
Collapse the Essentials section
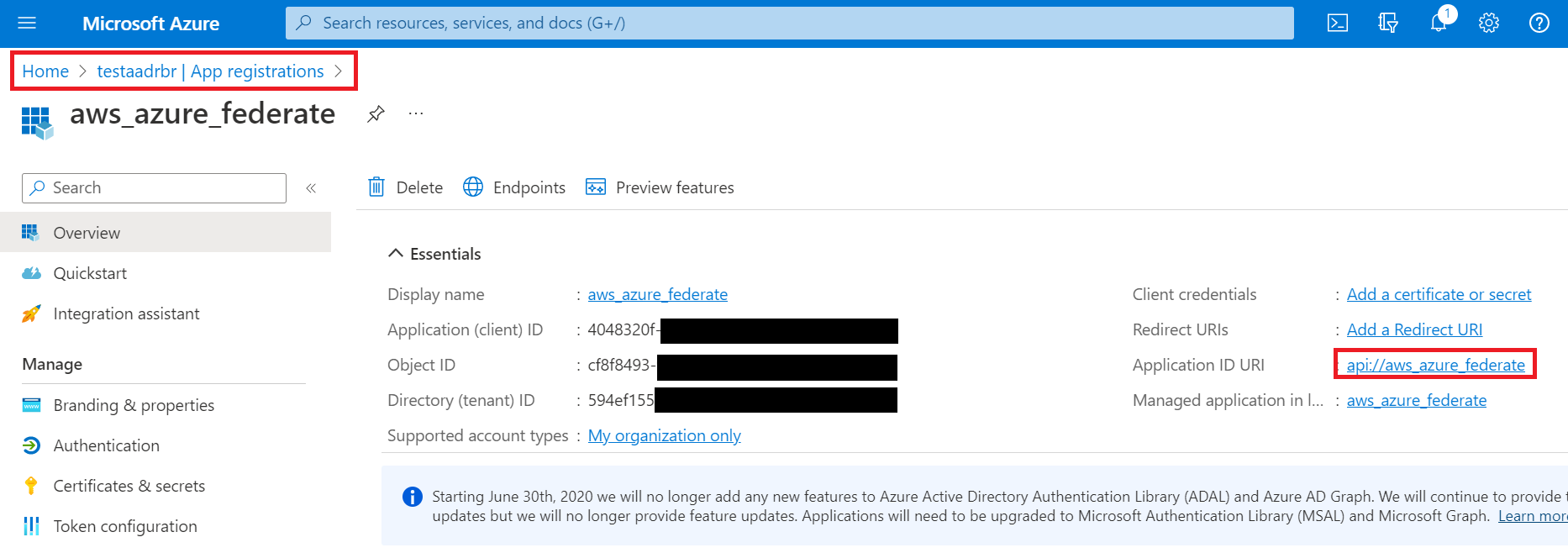tap(395, 254)
